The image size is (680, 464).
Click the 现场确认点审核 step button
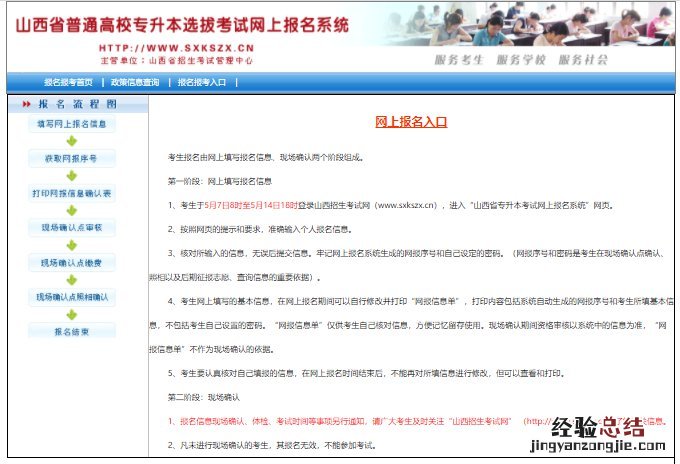point(72,228)
